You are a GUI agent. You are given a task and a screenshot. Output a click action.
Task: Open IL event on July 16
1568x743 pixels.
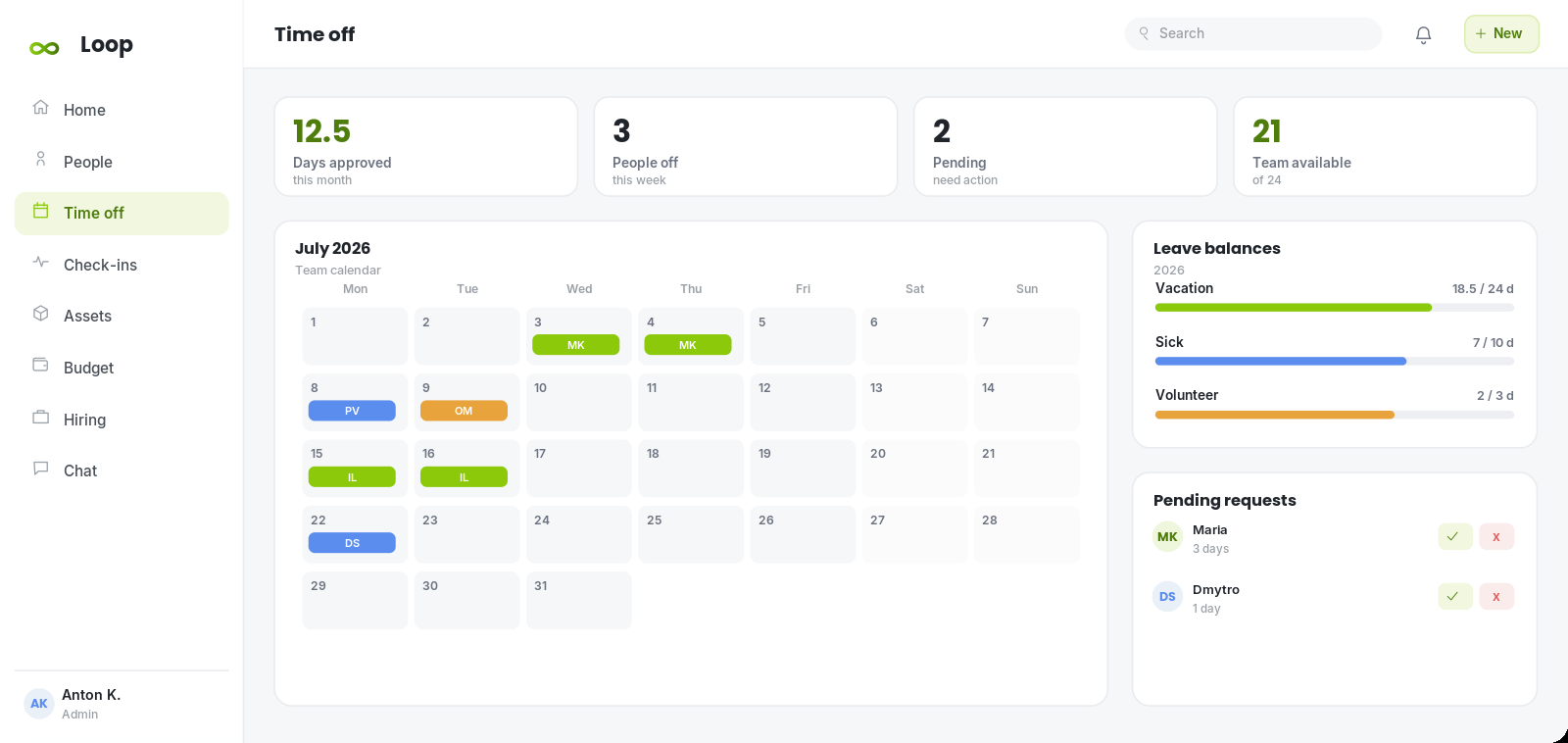click(x=464, y=477)
